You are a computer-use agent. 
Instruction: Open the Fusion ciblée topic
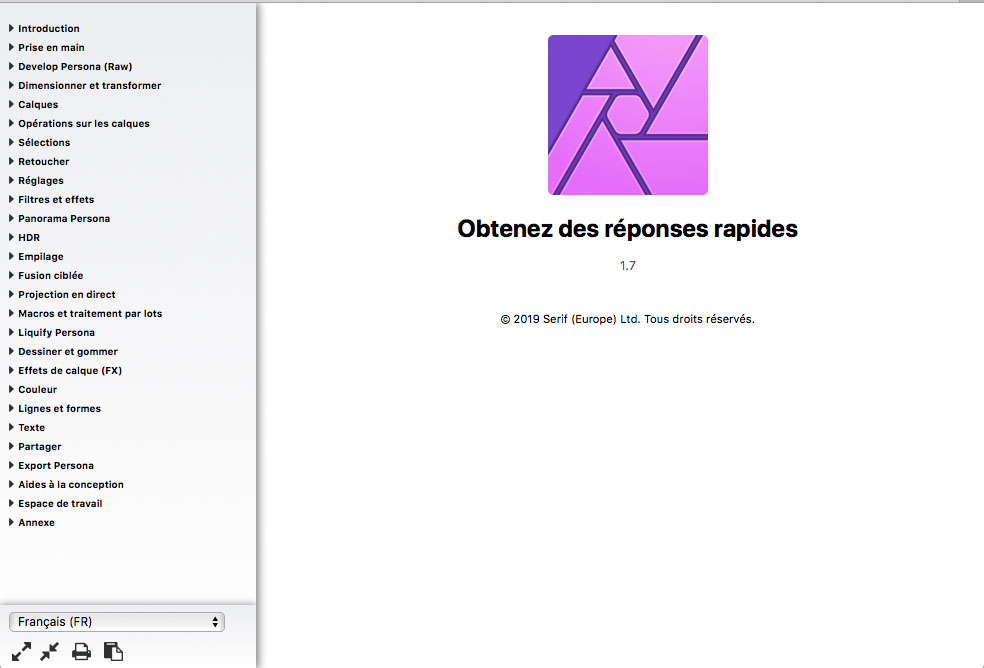pyautogui.click(x=51, y=276)
